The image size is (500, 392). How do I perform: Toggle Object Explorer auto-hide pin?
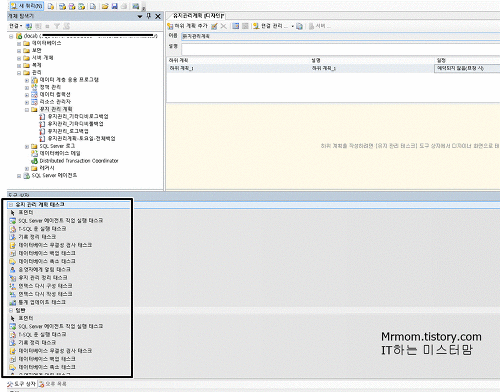[149, 16]
